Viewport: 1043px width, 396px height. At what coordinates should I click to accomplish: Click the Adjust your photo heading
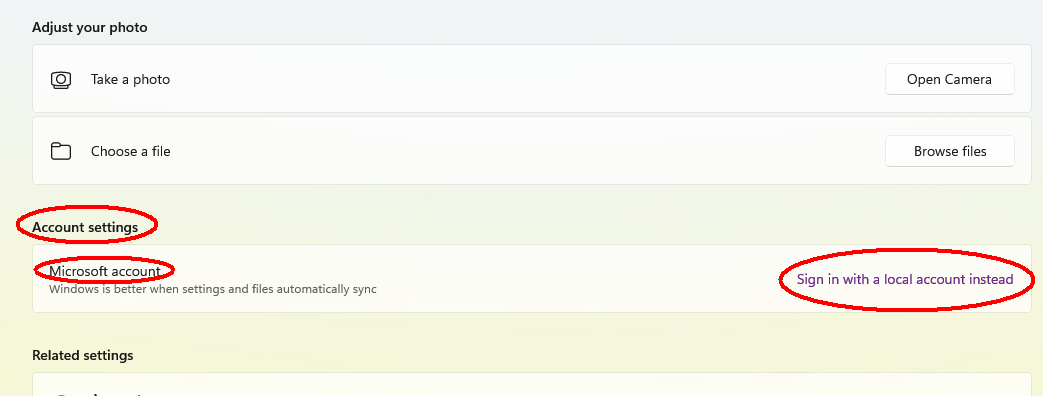pos(90,28)
